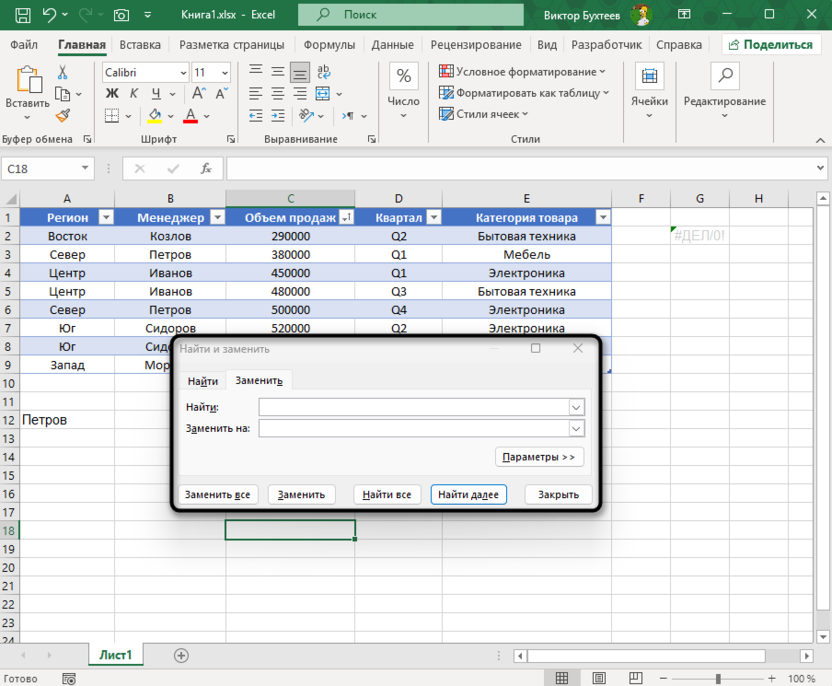This screenshot has width=832, height=686.
Task: Open the Cells (Ячейки) group icon
Action: (649, 78)
